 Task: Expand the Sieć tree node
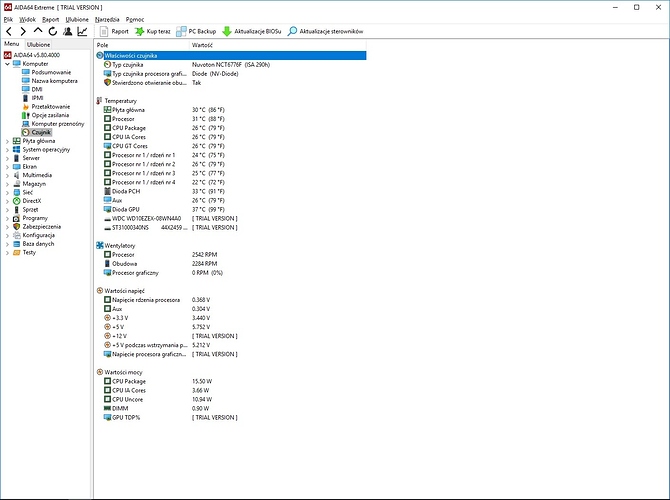7,192
